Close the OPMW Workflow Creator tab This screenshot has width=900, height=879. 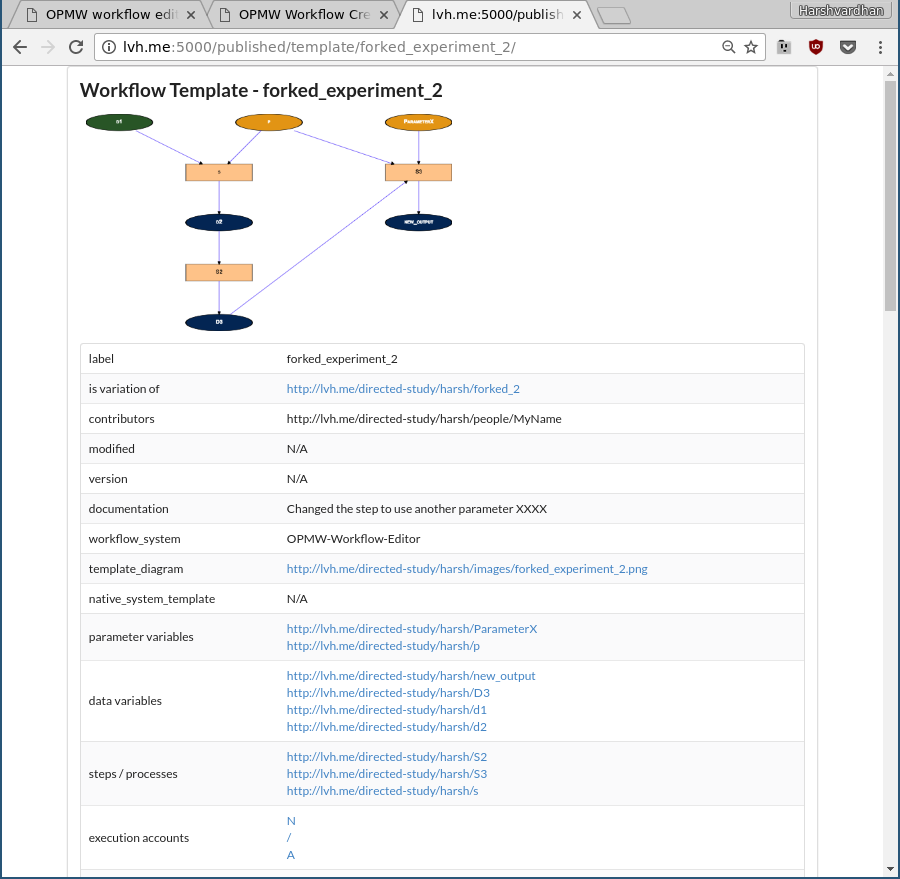[384, 15]
